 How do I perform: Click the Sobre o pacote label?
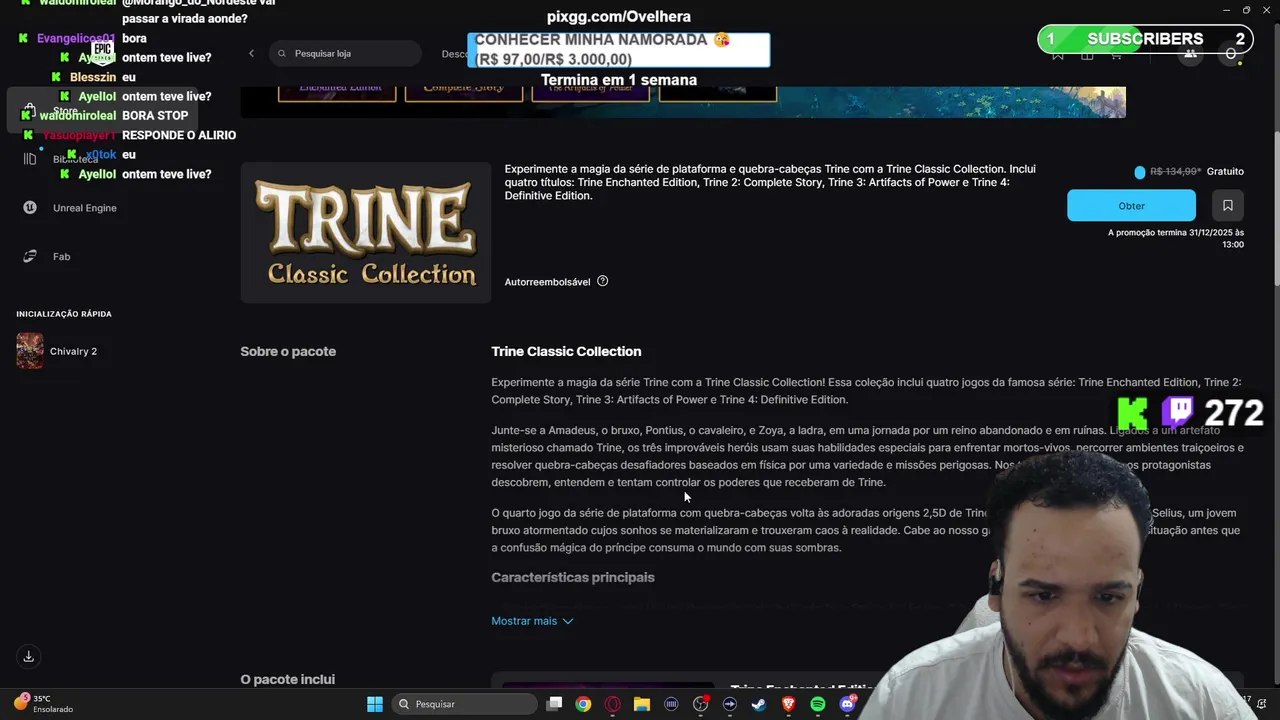[288, 351]
